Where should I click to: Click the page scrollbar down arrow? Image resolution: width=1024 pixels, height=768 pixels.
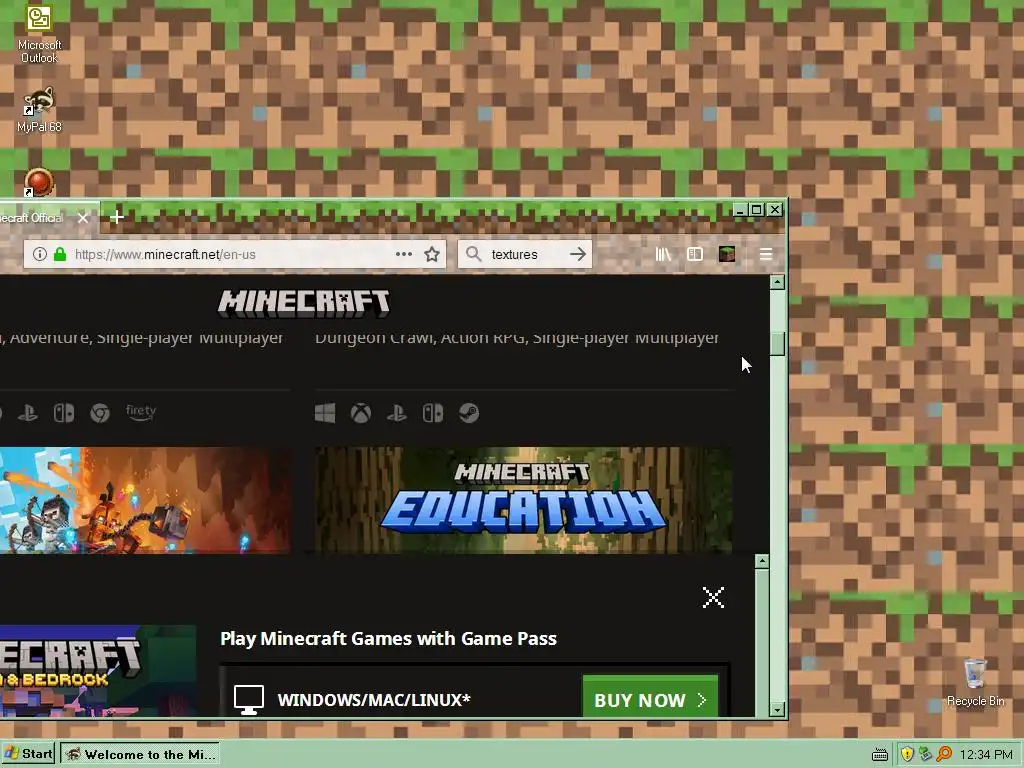(777, 710)
